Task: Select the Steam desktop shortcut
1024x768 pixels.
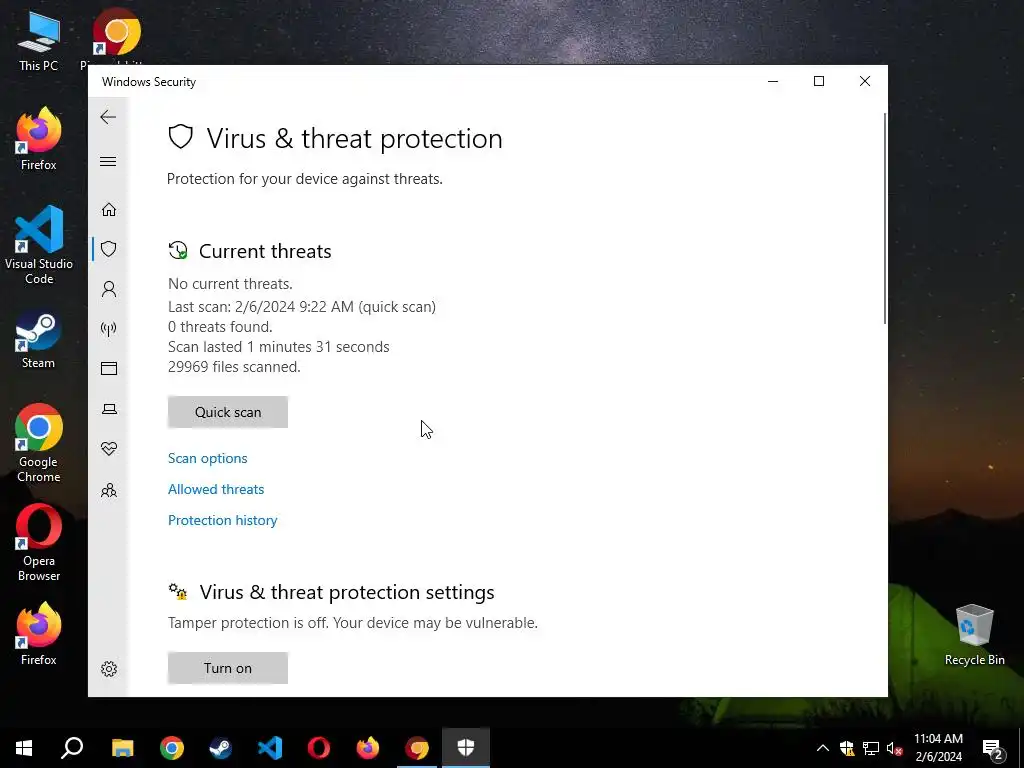Action: [x=39, y=341]
